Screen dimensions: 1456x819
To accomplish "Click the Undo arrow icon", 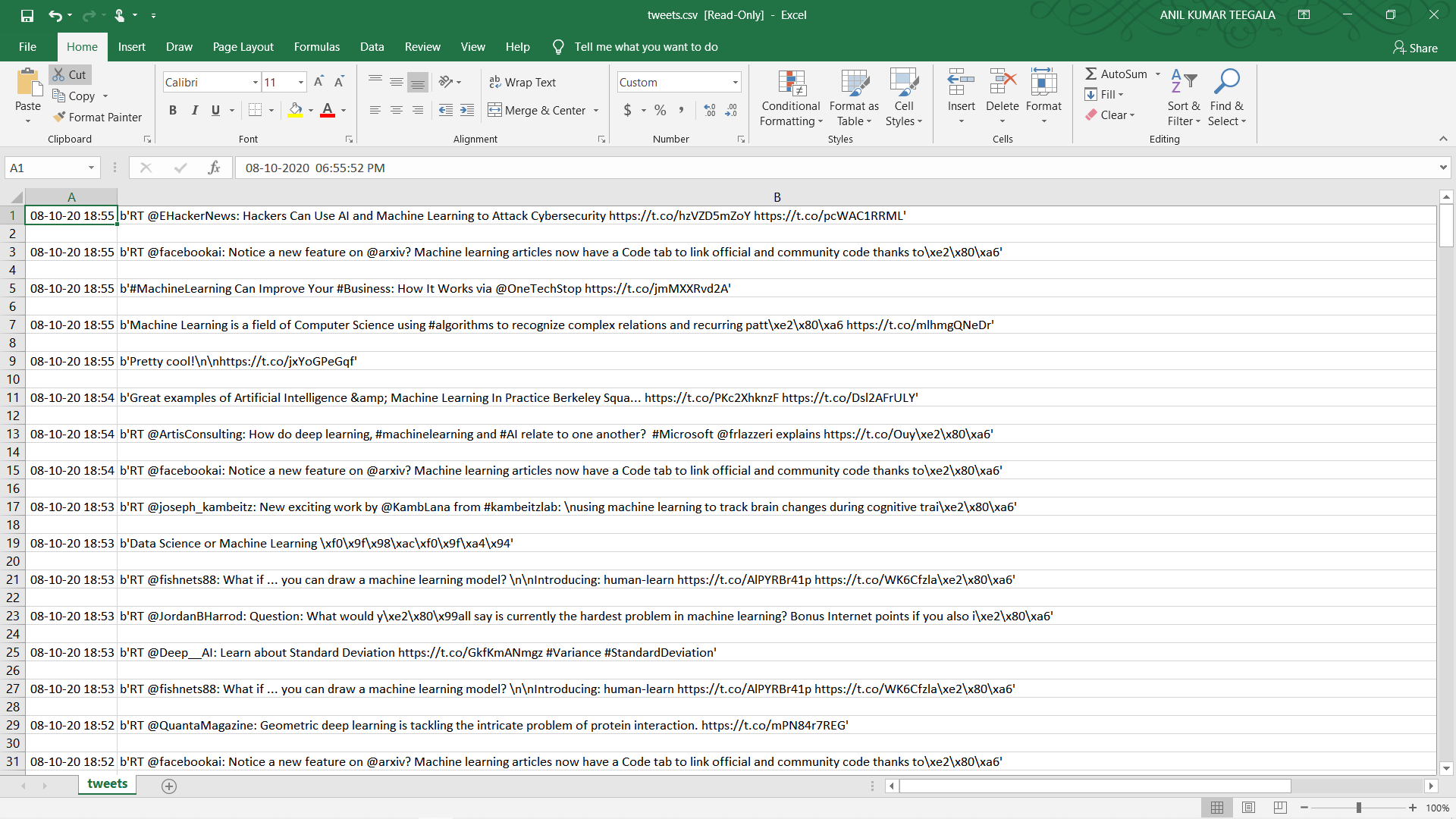I will (x=55, y=15).
